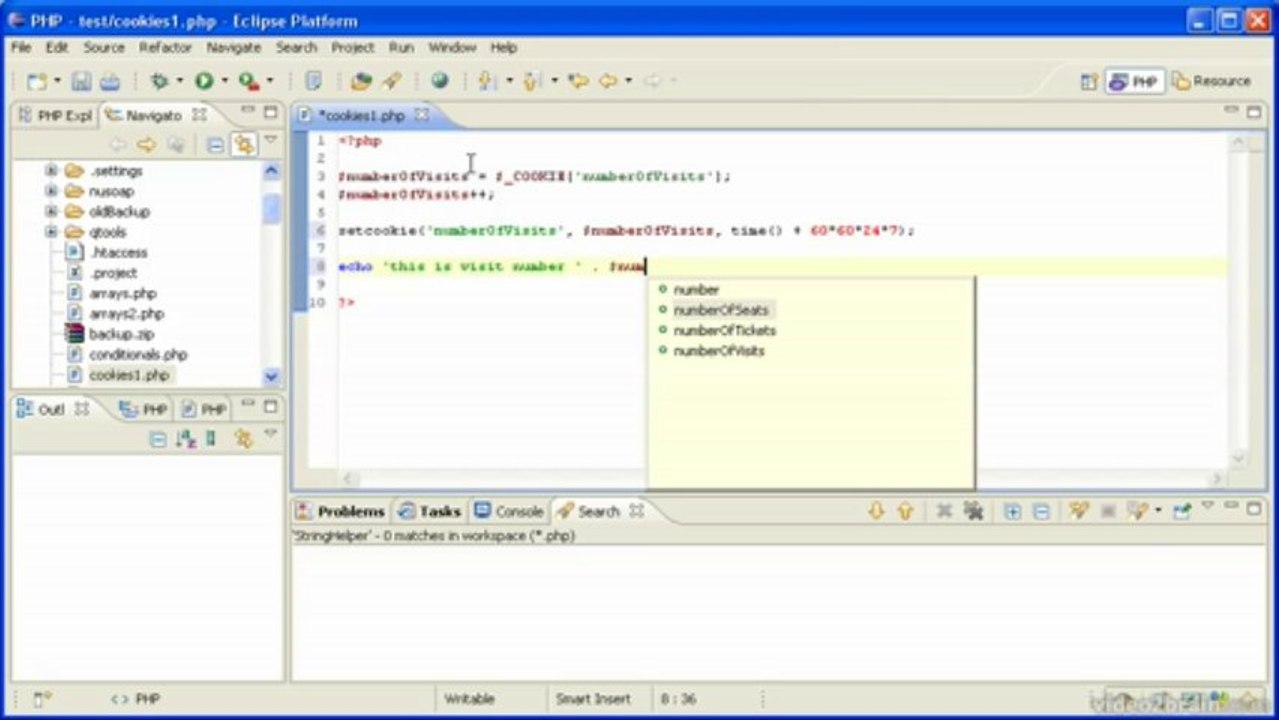Expand all search results
Image resolution: width=1279 pixels, height=720 pixels.
click(x=1012, y=511)
